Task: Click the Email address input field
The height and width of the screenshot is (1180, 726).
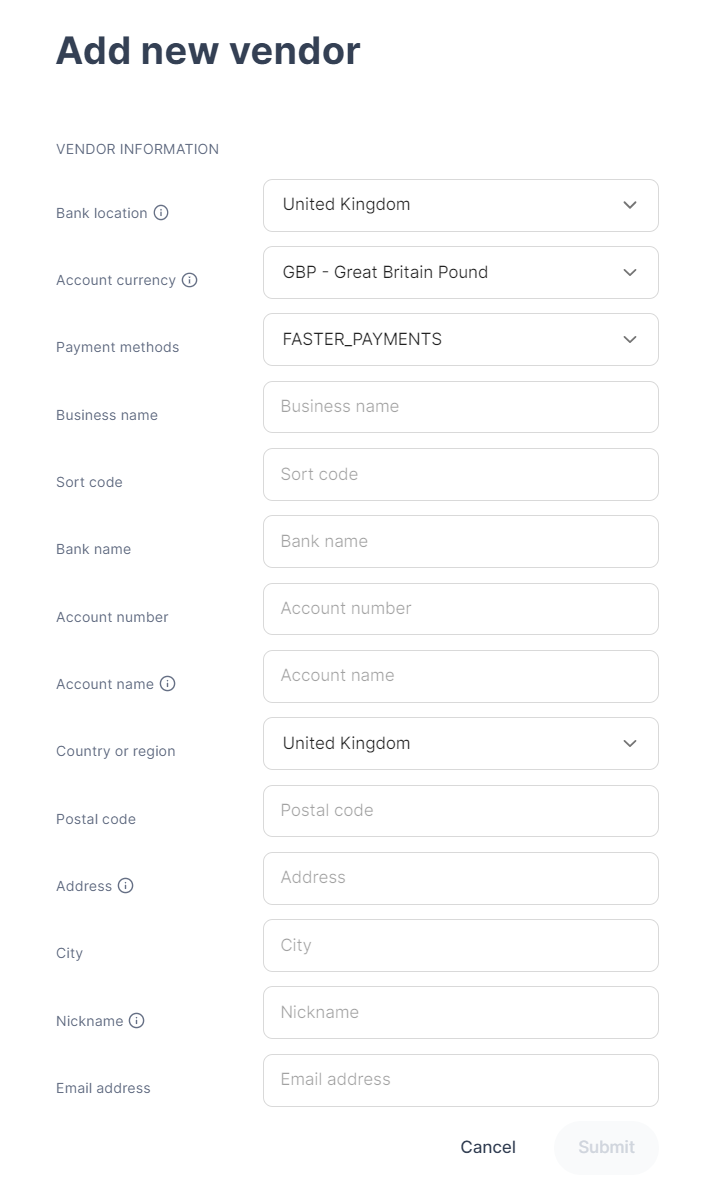Action: pyautogui.click(x=460, y=1080)
